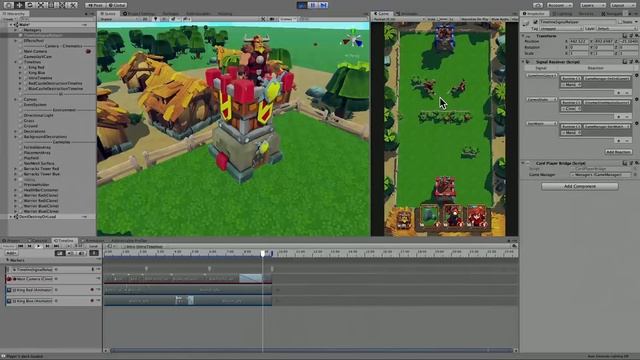Go to next frame in Timeline
The width and height of the screenshot is (640, 360).
point(47,246)
